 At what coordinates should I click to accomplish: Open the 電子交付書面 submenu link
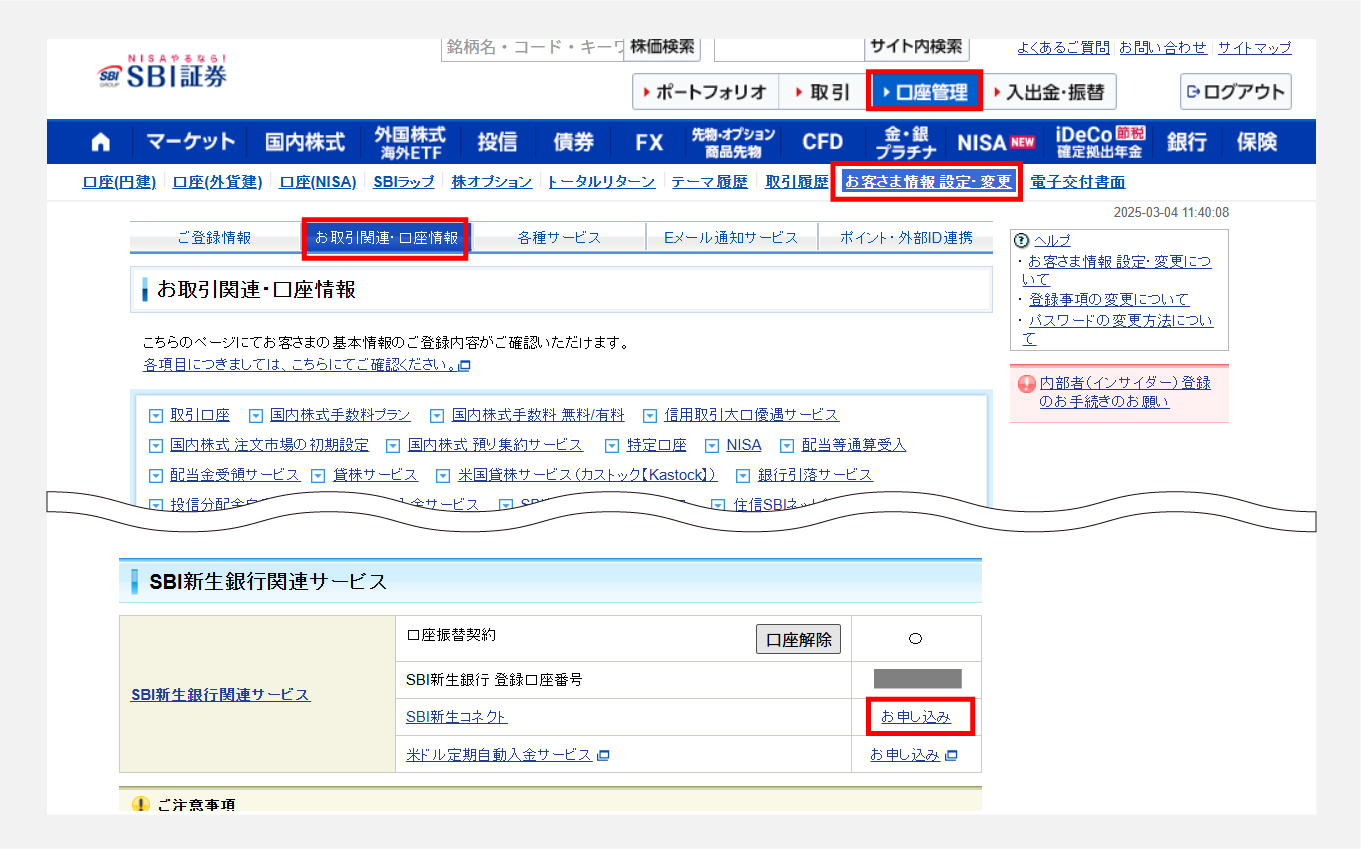1078,182
